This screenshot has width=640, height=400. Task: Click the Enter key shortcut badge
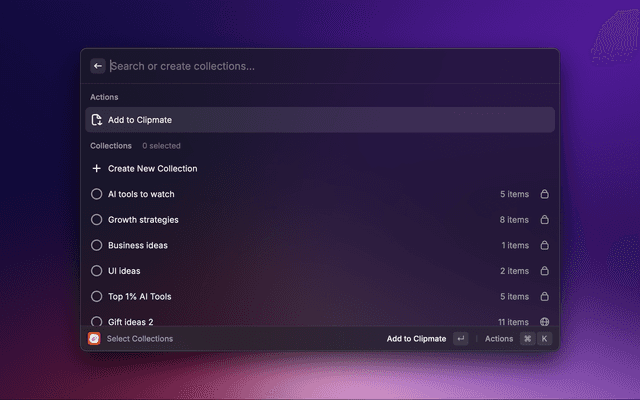[460, 339]
